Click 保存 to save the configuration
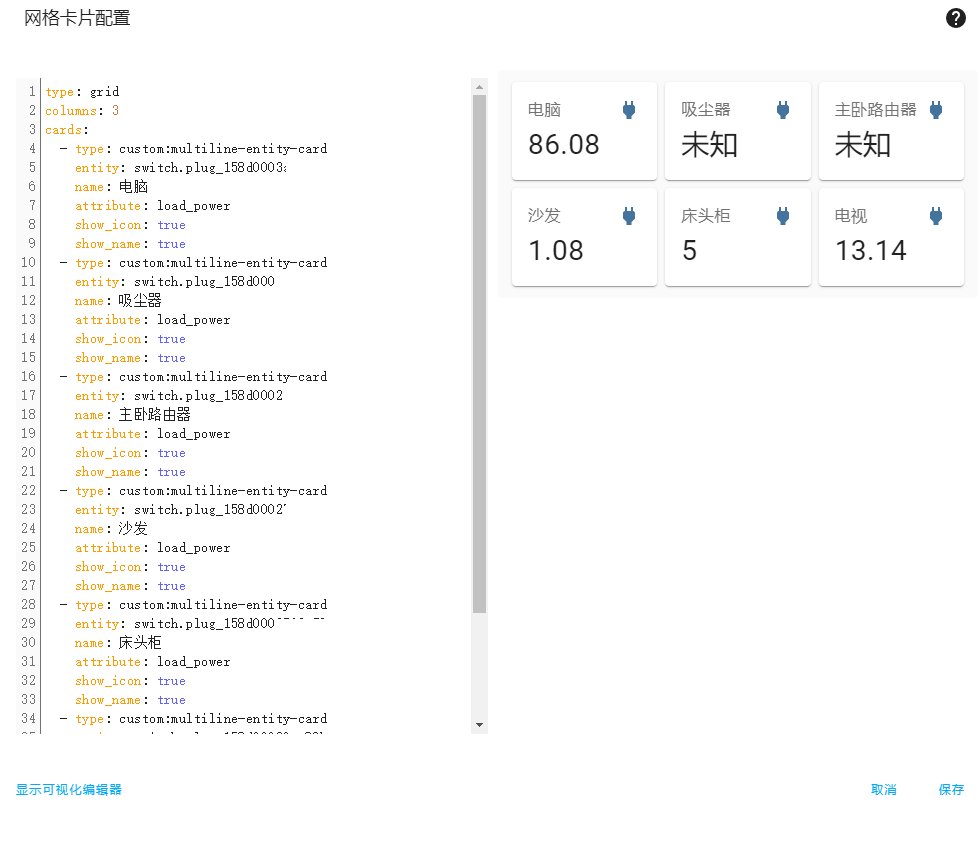 pos(950,789)
